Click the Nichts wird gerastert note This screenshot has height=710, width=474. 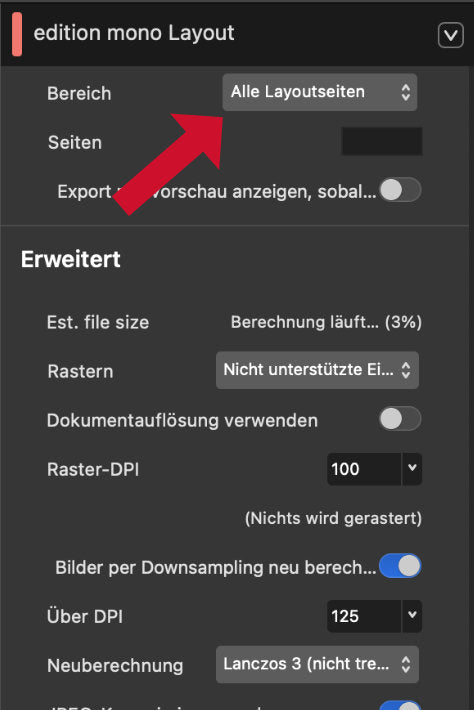coord(333,518)
